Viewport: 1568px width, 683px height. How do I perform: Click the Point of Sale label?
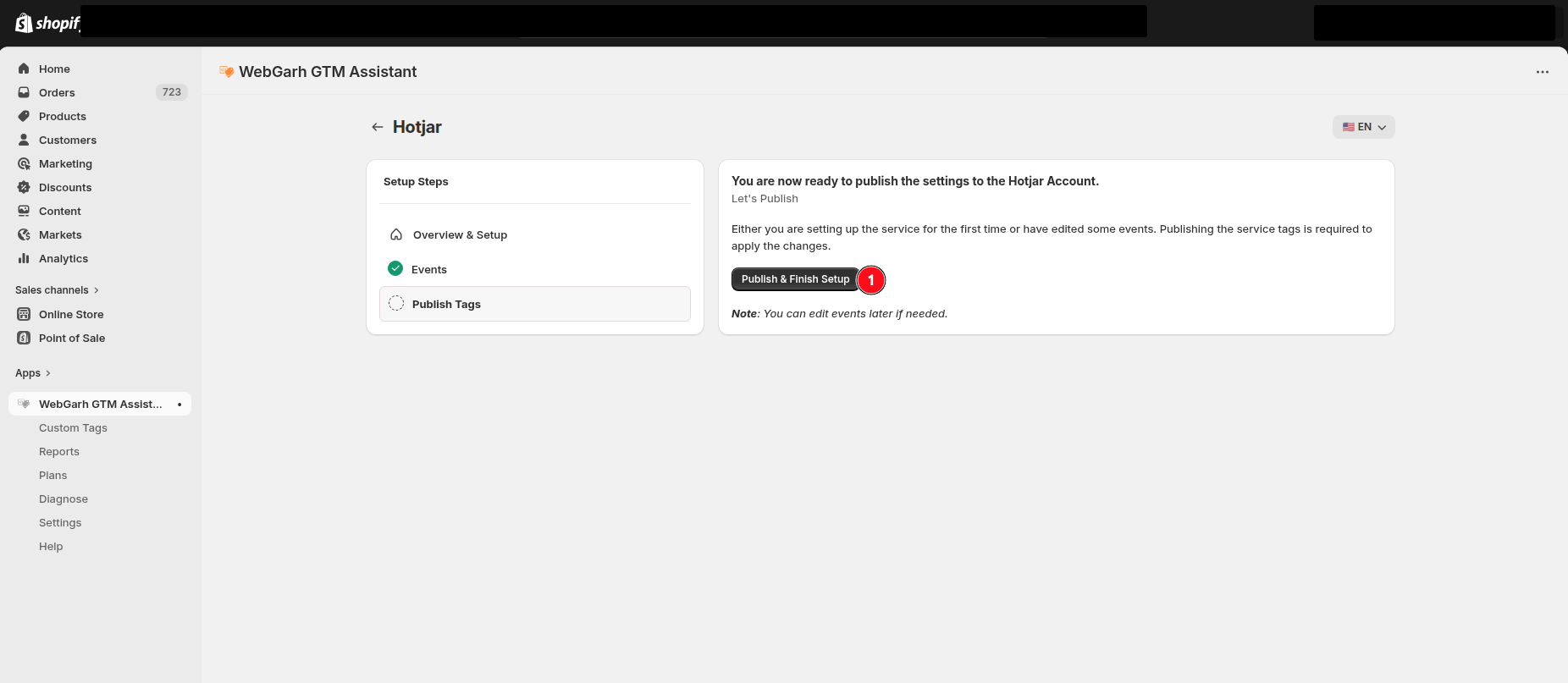[x=72, y=338]
